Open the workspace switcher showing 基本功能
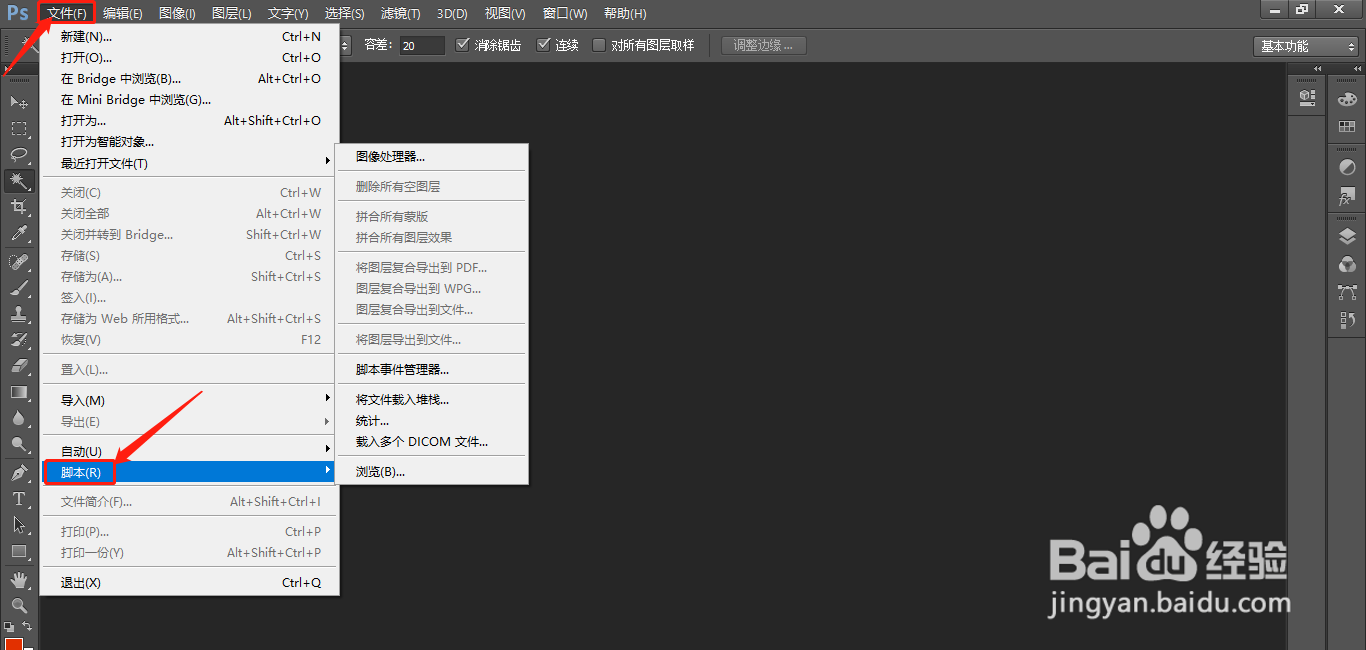The image size is (1366, 650). (x=1303, y=45)
